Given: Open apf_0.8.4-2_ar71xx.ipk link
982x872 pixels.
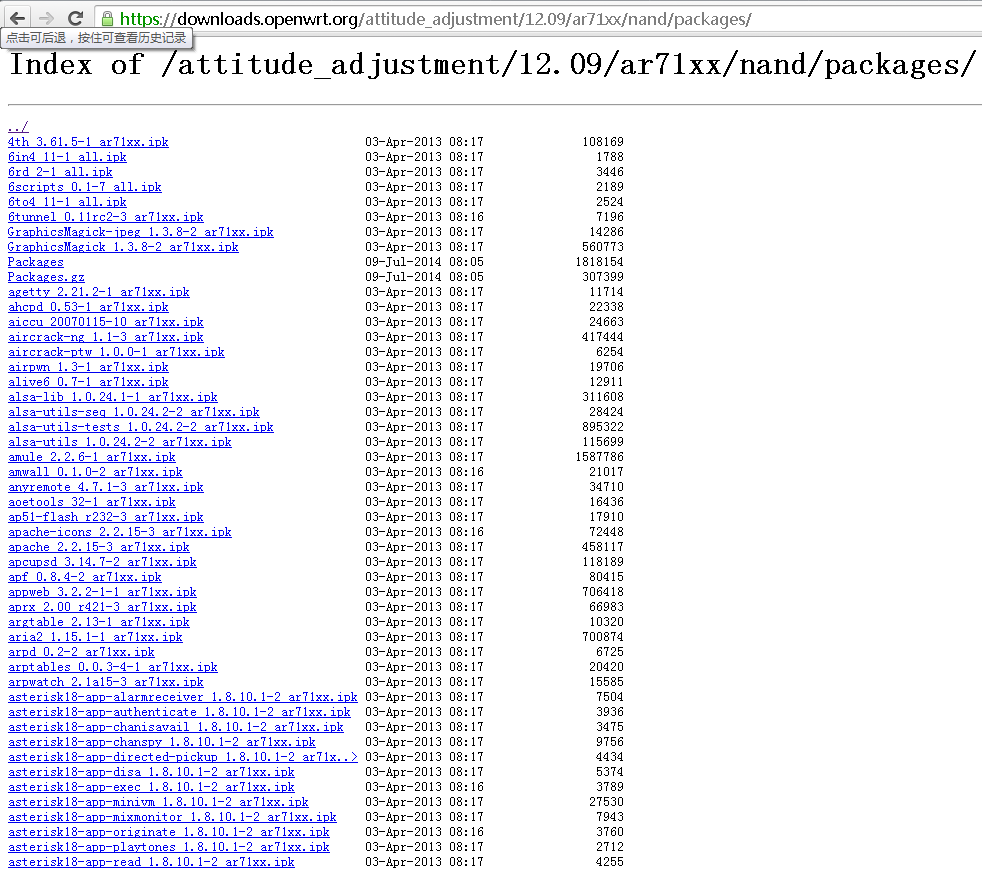Looking at the screenshot, I should click(85, 578).
